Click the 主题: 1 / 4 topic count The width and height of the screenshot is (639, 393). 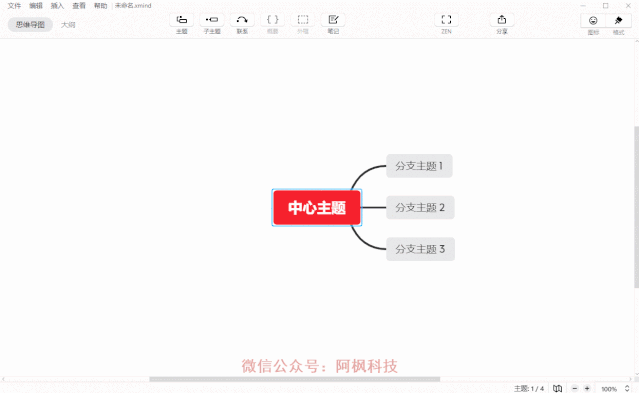coord(529,389)
